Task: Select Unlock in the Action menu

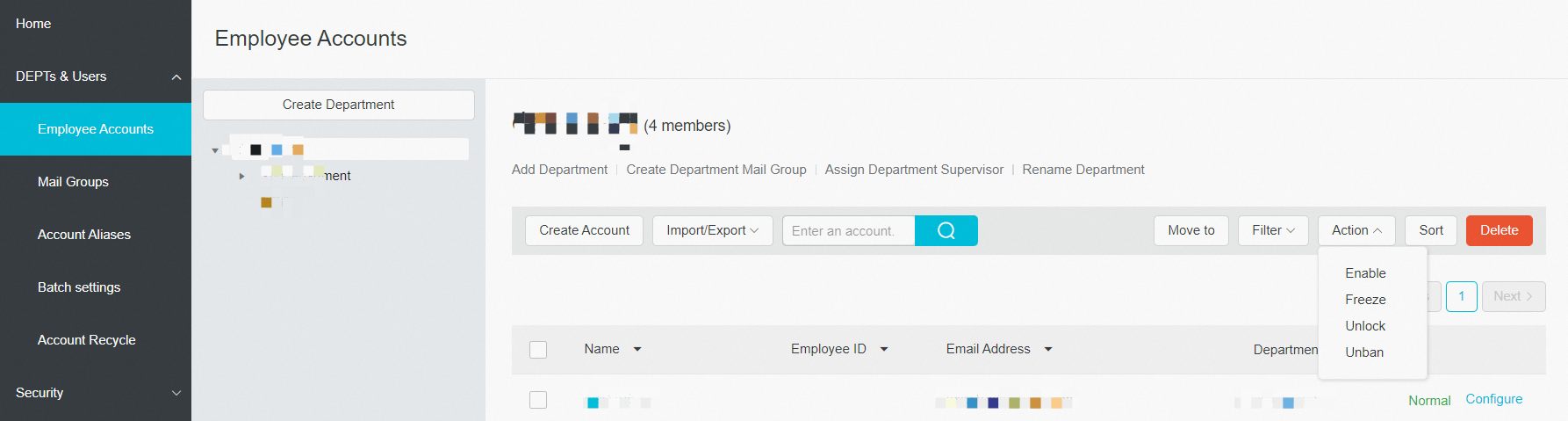Action: [x=1365, y=326]
